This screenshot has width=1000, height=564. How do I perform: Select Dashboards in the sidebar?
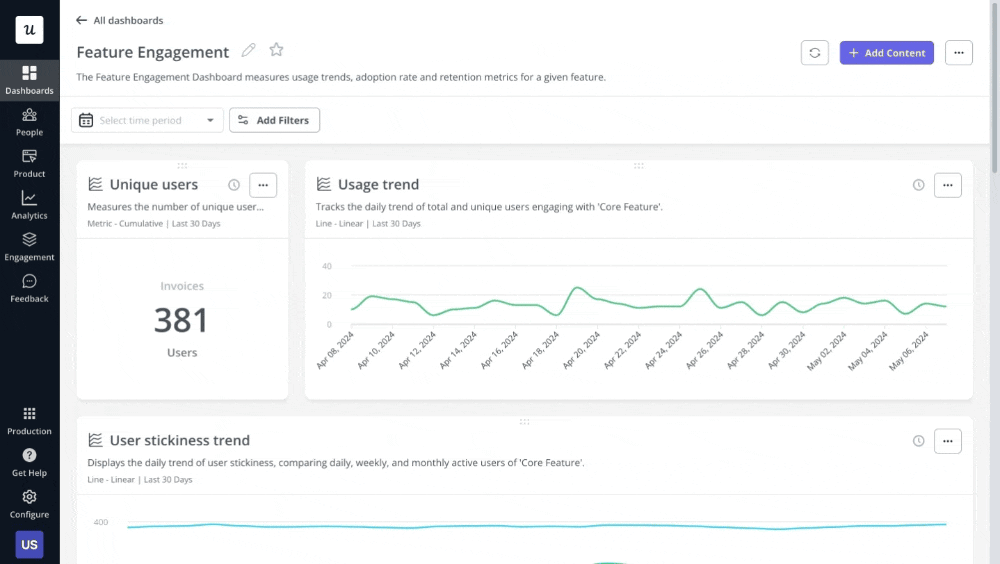(29, 80)
